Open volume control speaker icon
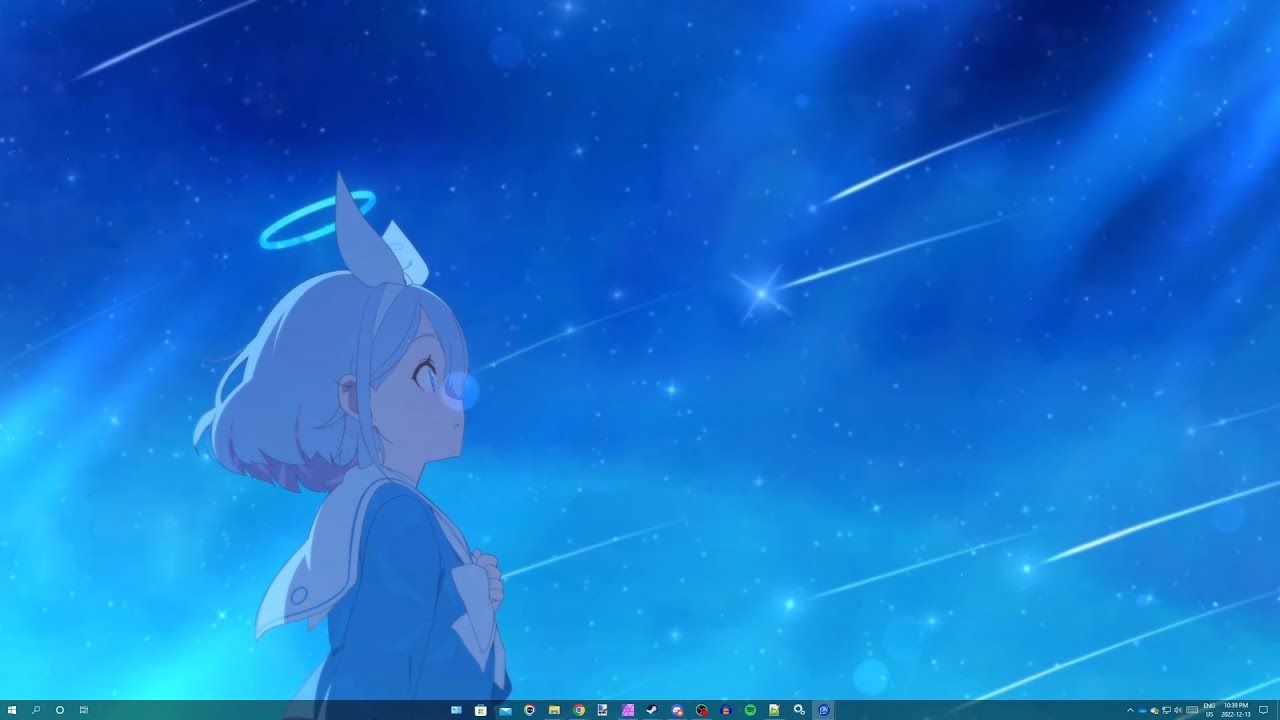The height and width of the screenshot is (720, 1280). coord(1177,710)
